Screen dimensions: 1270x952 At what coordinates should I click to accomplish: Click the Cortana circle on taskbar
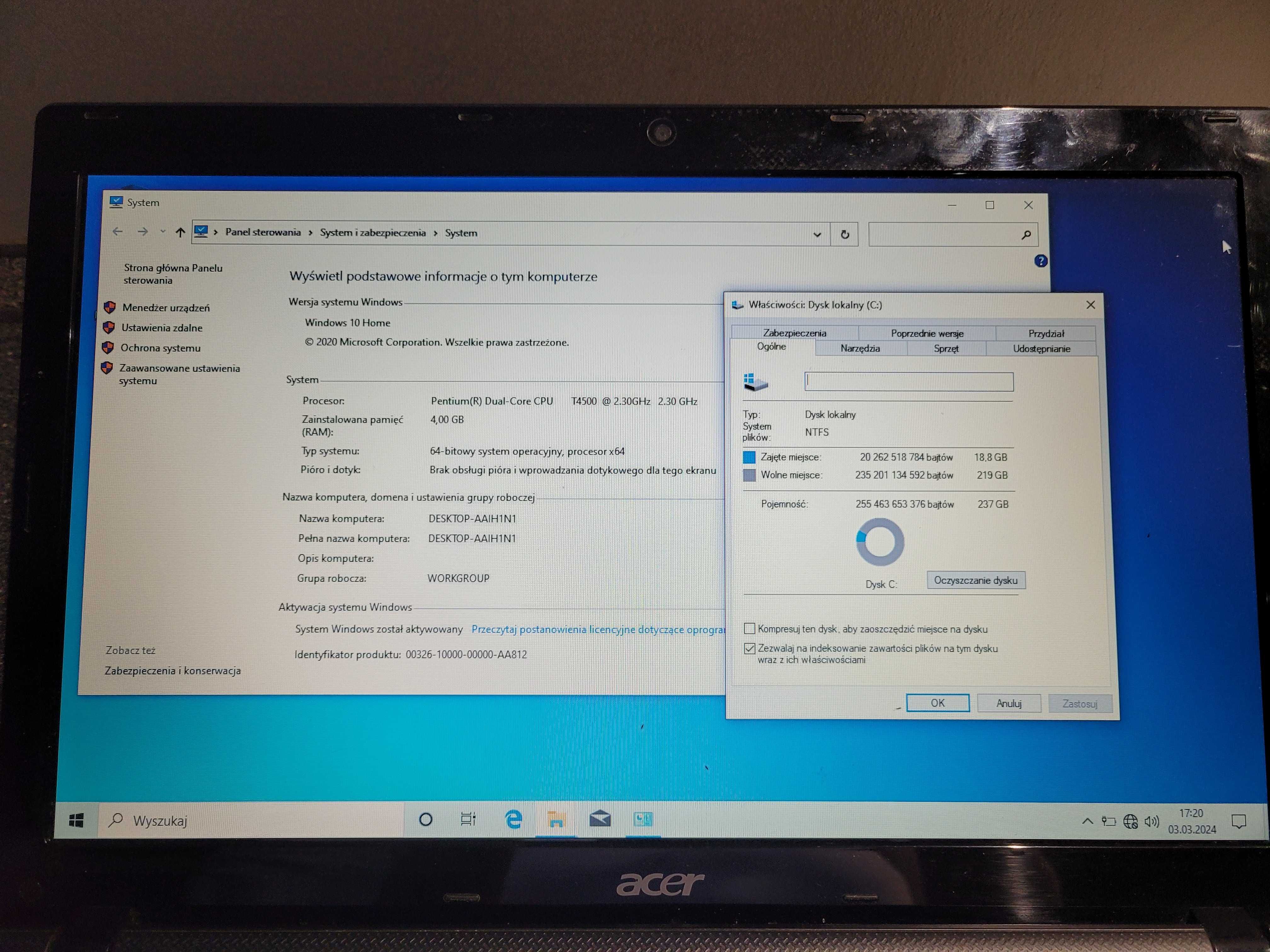tap(426, 819)
